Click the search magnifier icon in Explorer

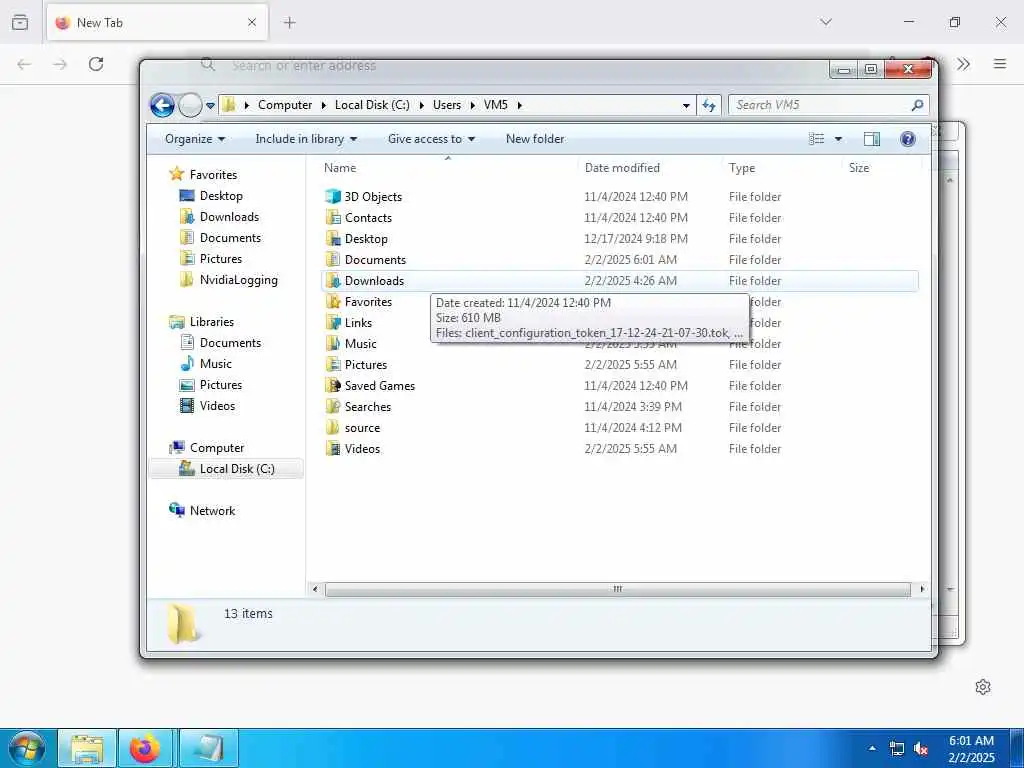918,105
